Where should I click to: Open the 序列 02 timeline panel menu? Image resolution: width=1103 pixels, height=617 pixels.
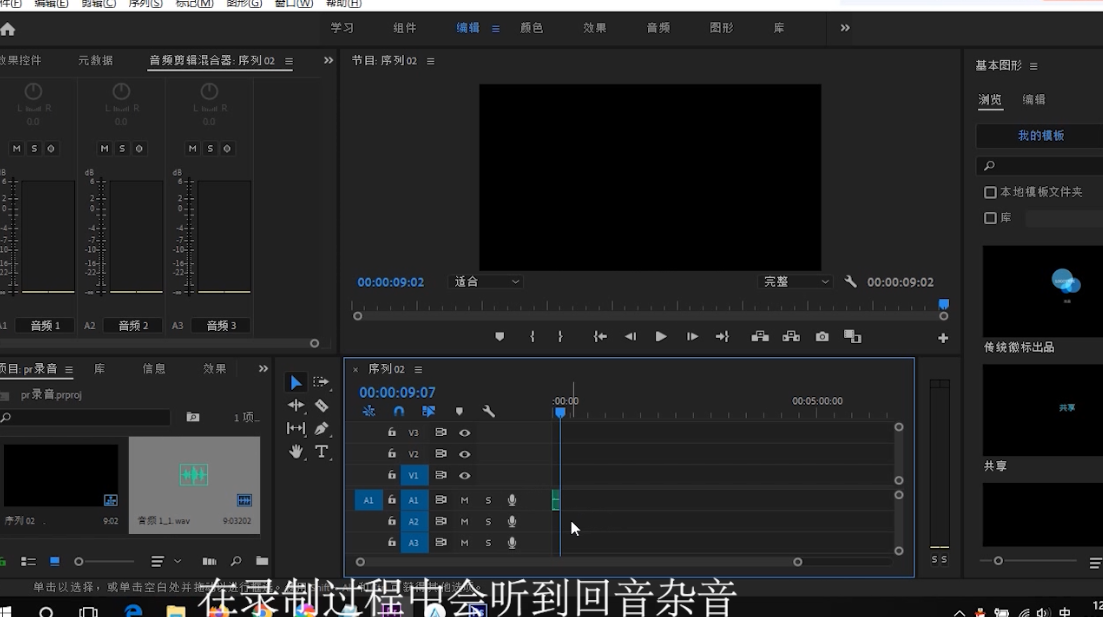point(418,369)
